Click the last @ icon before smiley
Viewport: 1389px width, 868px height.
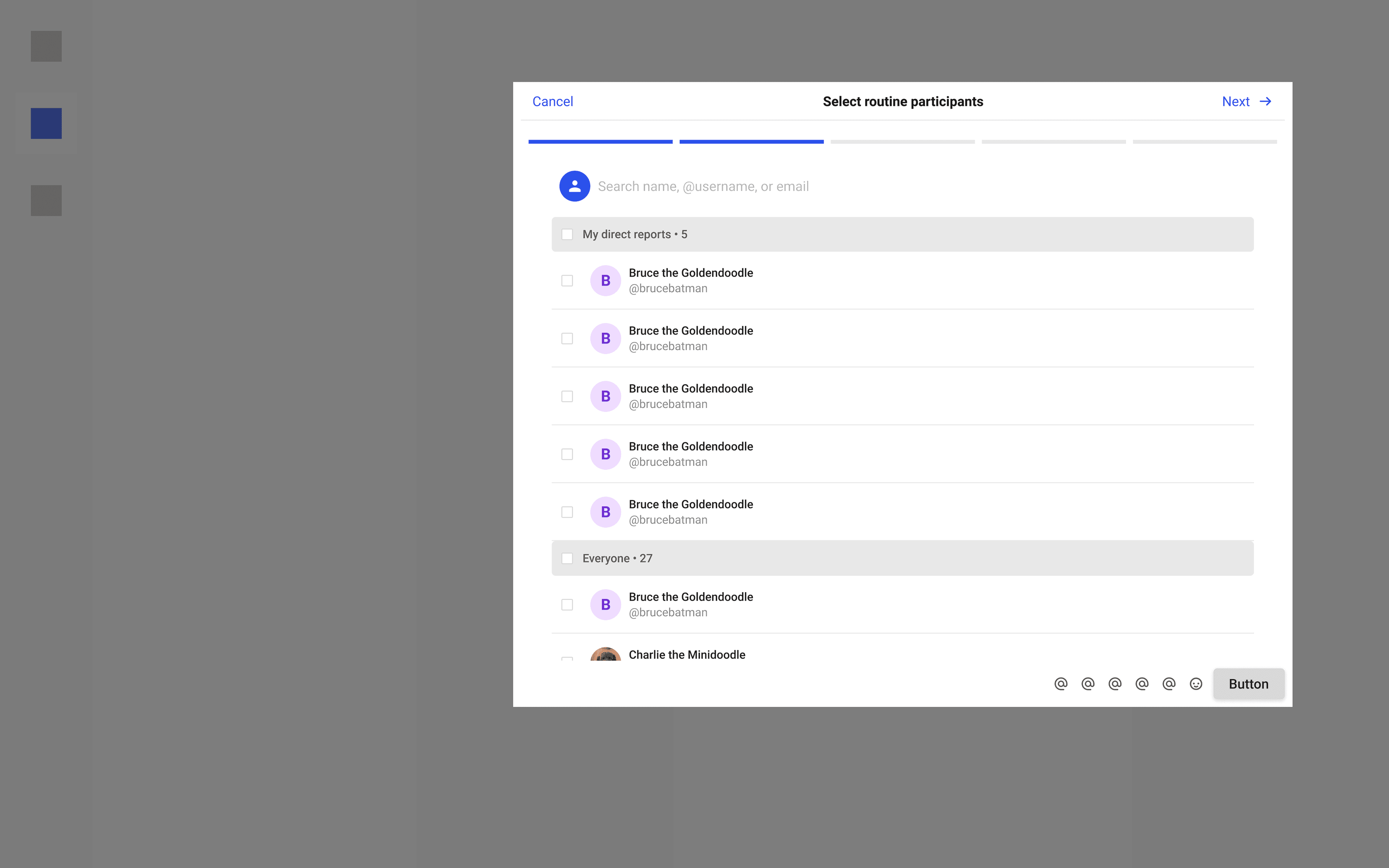tap(1169, 684)
